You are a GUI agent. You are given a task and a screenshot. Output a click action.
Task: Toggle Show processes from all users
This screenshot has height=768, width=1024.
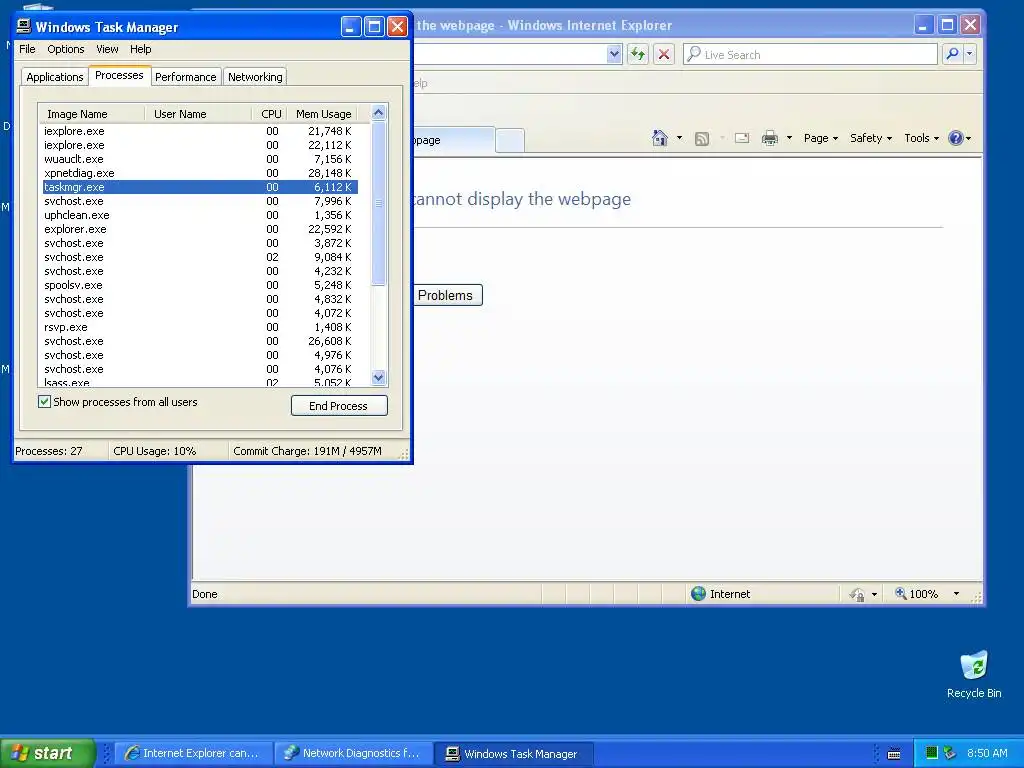(44, 402)
